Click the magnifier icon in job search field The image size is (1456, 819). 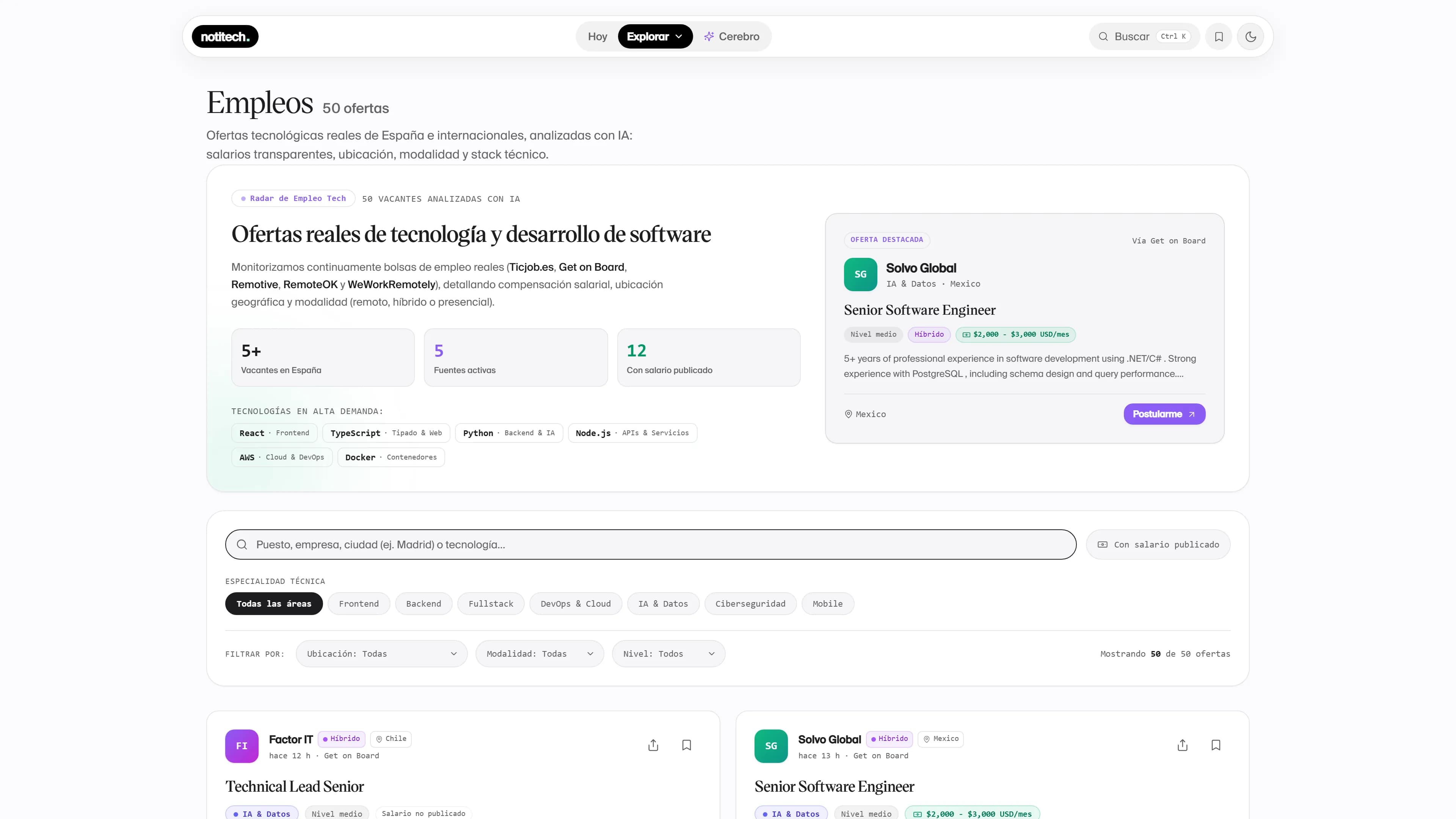click(242, 544)
